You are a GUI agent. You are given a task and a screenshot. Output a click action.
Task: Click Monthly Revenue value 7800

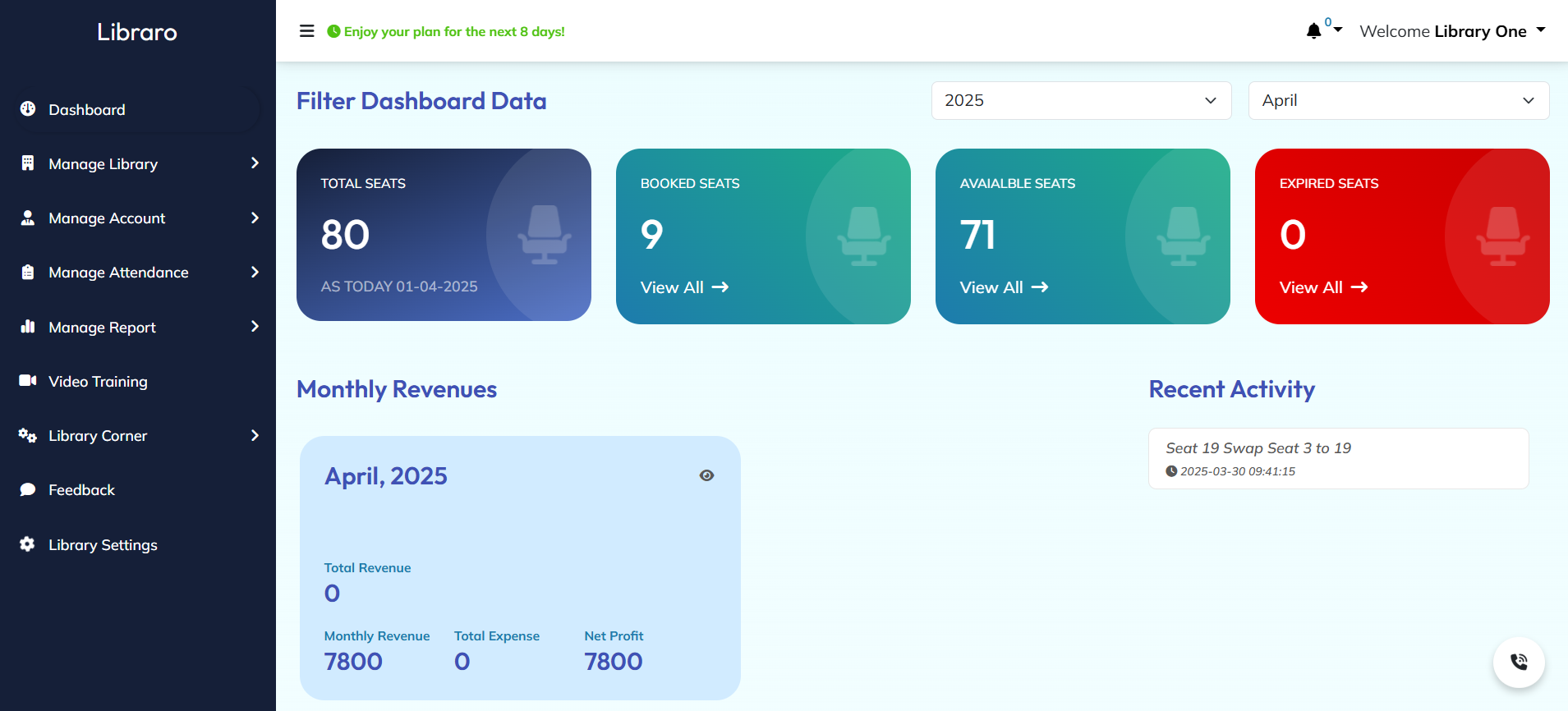coord(353,661)
